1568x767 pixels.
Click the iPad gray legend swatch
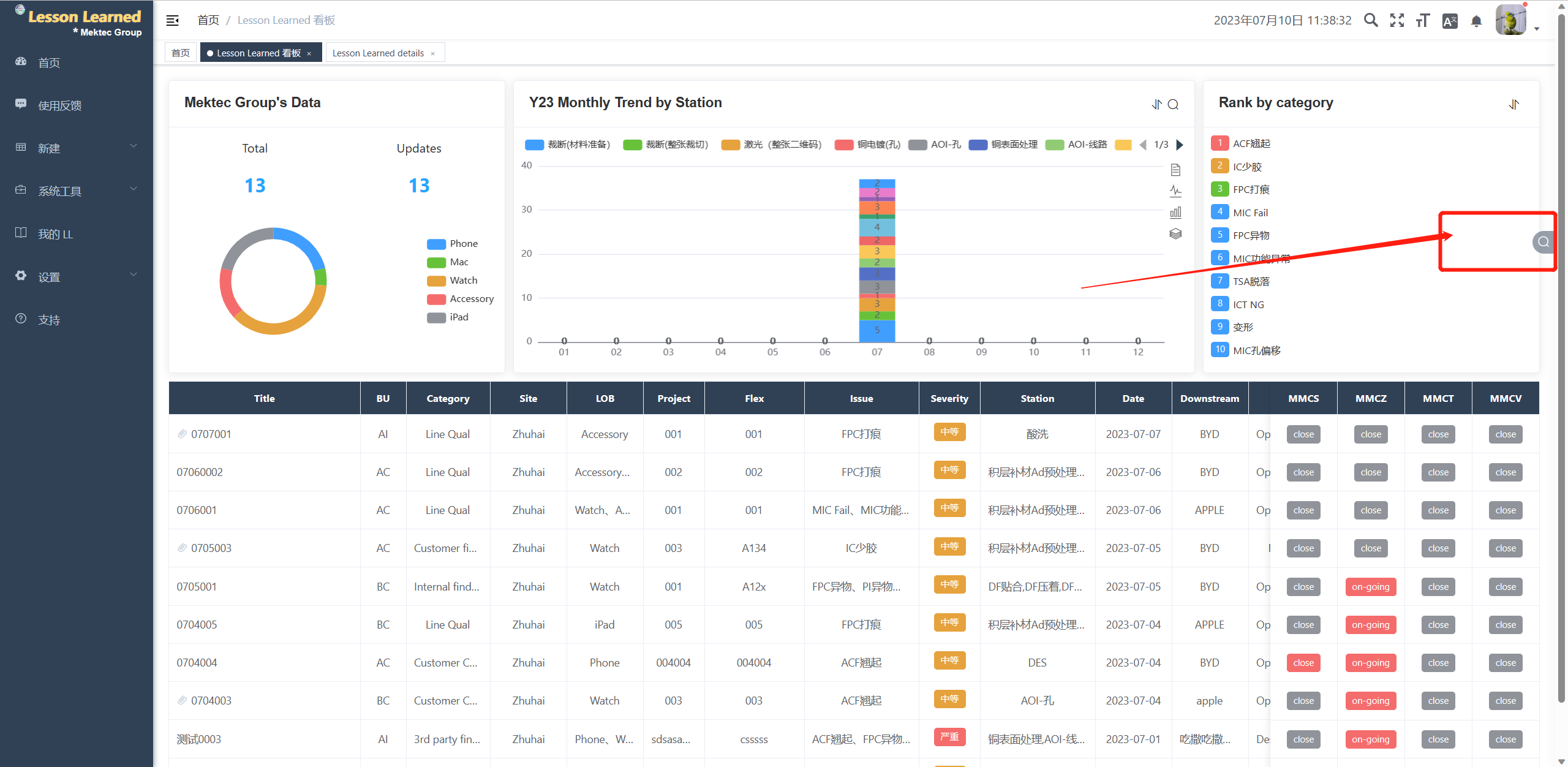click(436, 318)
